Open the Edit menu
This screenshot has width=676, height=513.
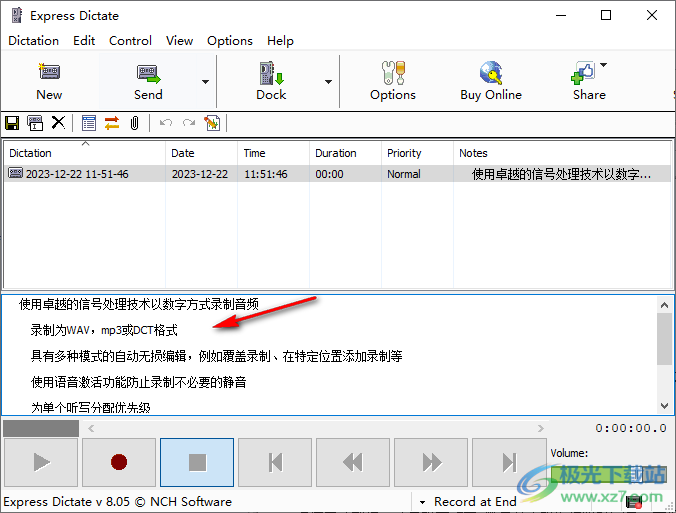coord(84,41)
